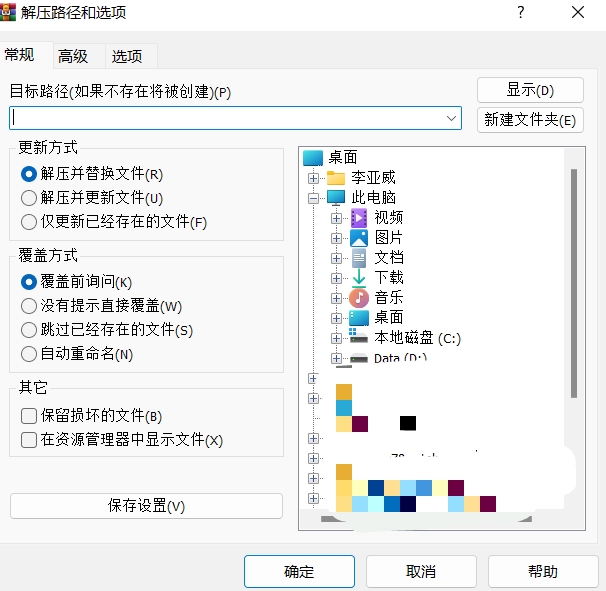
Task: Click the 李亚威 folder icon
Action: click(336, 178)
